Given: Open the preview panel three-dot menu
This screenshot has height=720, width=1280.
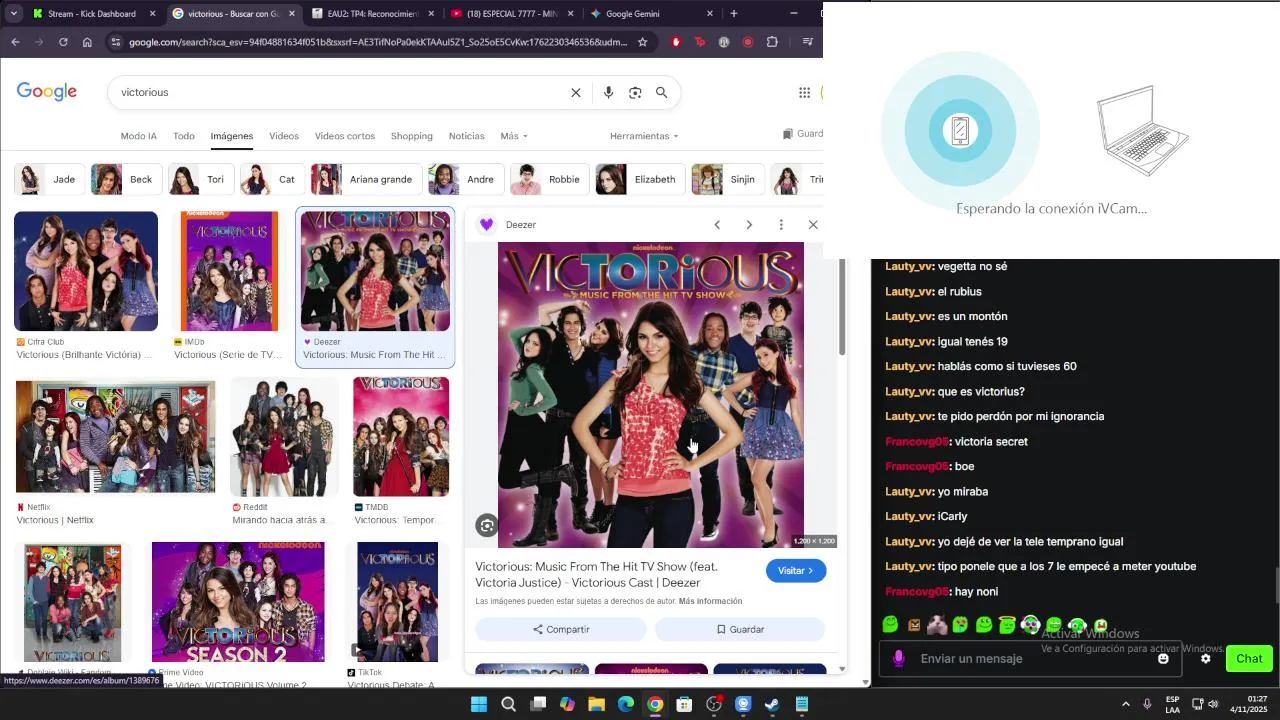Looking at the screenshot, I should [781, 225].
